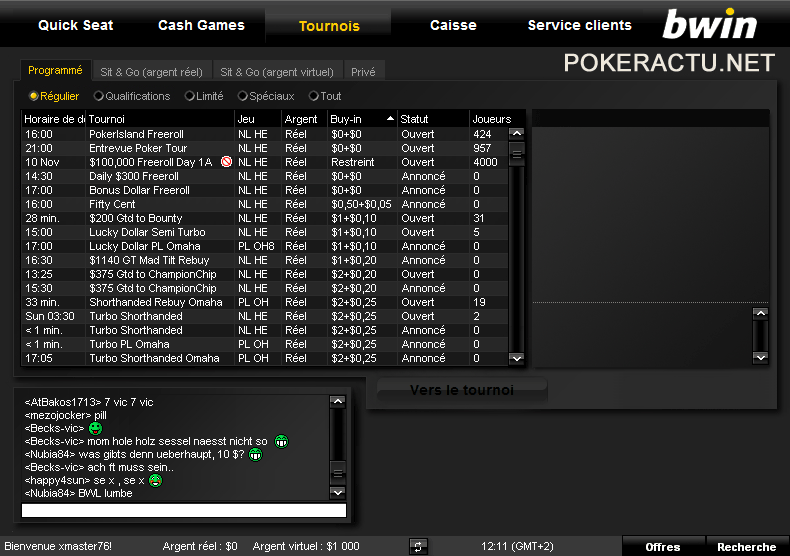The height and width of the screenshot is (556, 790).
Task: Select the Qualifications radio button
Action: click(99, 96)
